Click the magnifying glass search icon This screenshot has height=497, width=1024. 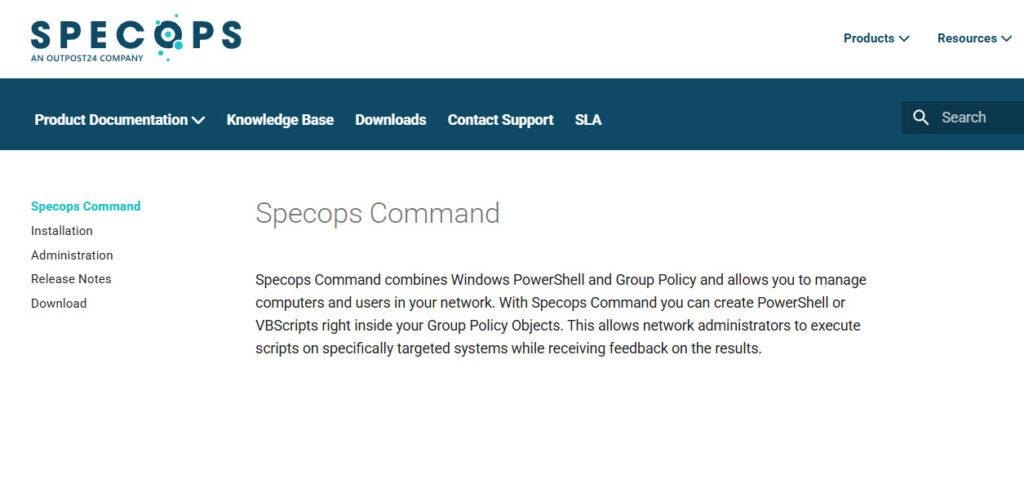coord(921,118)
